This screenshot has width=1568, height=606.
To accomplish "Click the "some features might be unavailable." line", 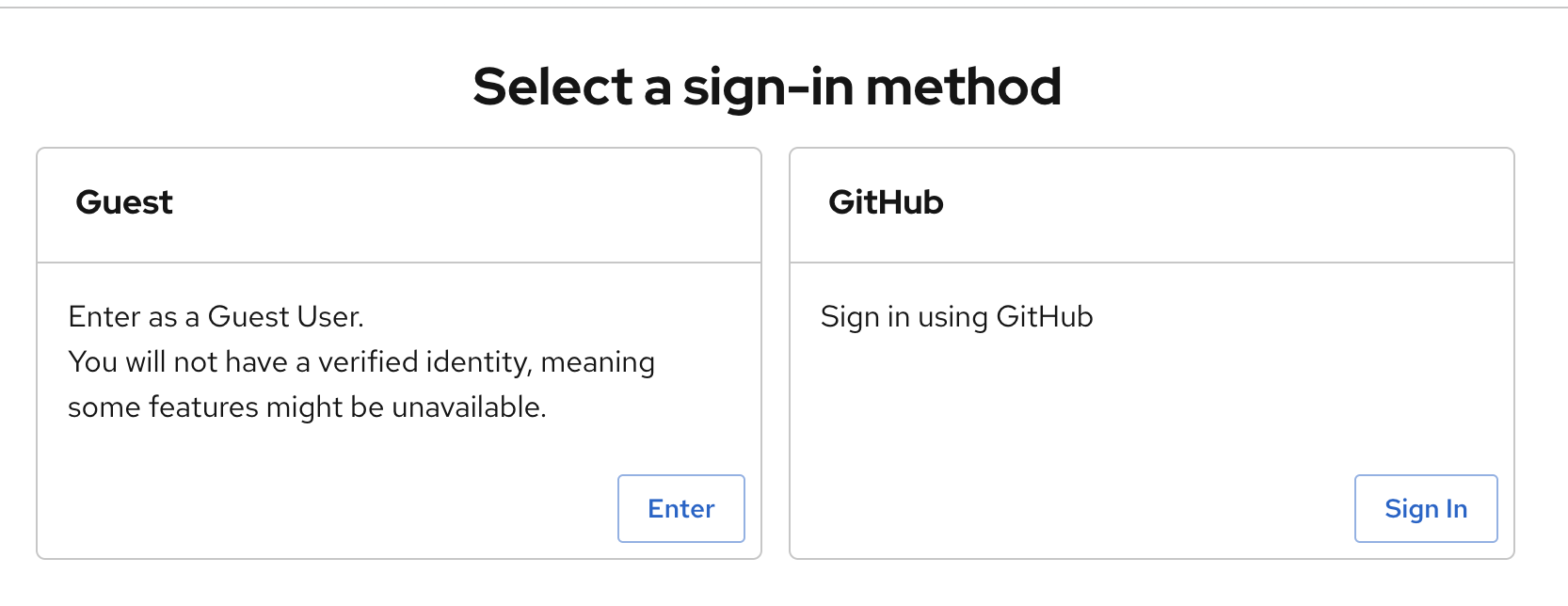I will coord(307,407).
